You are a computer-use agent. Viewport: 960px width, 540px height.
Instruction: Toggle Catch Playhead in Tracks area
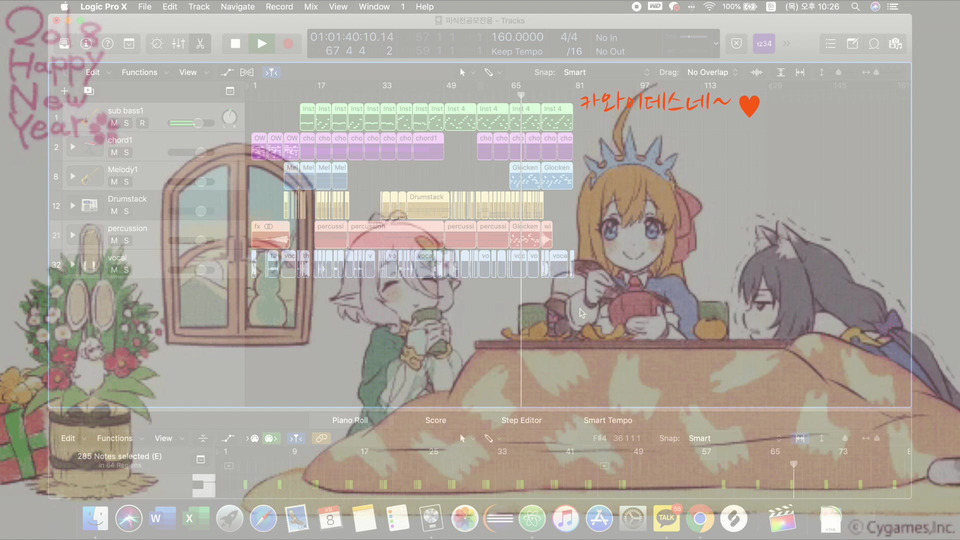pyautogui.click(x=271, y=72)
